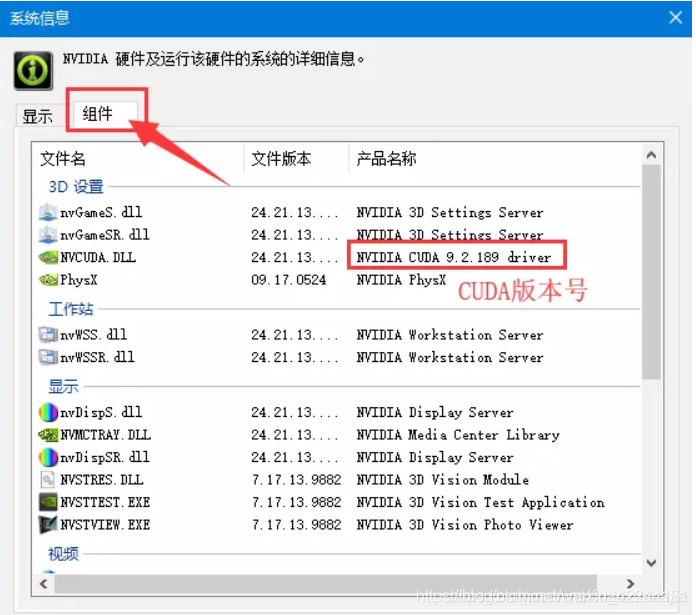Screen dimensions: 696x615
Task: Click NVIDIA 3D Vision Test Application text
Action: (x=480, y=502)
